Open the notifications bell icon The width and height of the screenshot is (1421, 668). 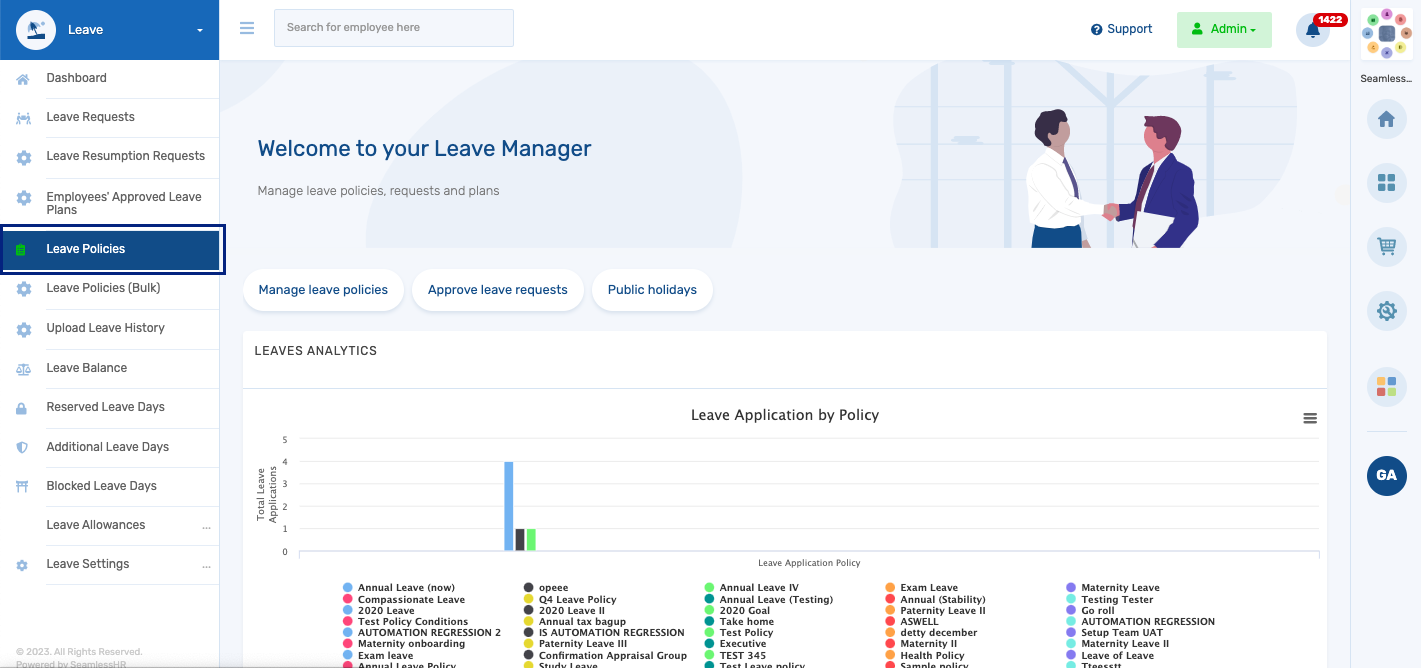pyautogui.click(x=1313, y=30)
